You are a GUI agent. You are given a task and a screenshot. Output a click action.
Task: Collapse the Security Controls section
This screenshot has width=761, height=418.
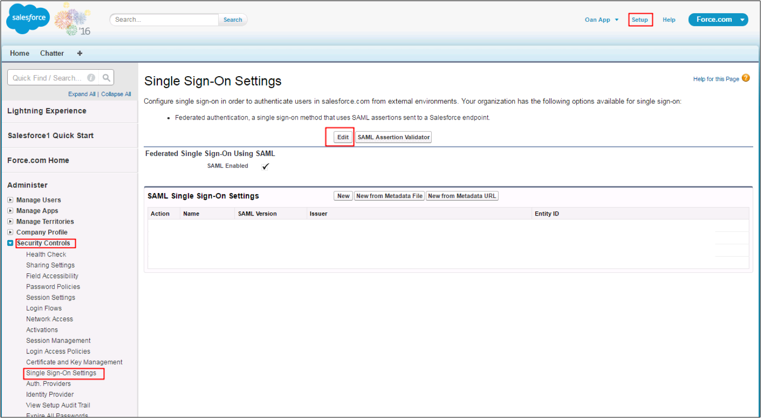[11, 243]
